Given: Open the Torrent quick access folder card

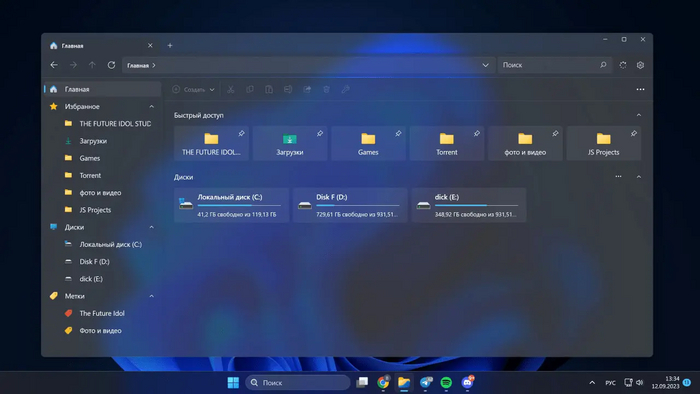Looking at the screenshot, I should pyautogui.click(x=447, y=143).
